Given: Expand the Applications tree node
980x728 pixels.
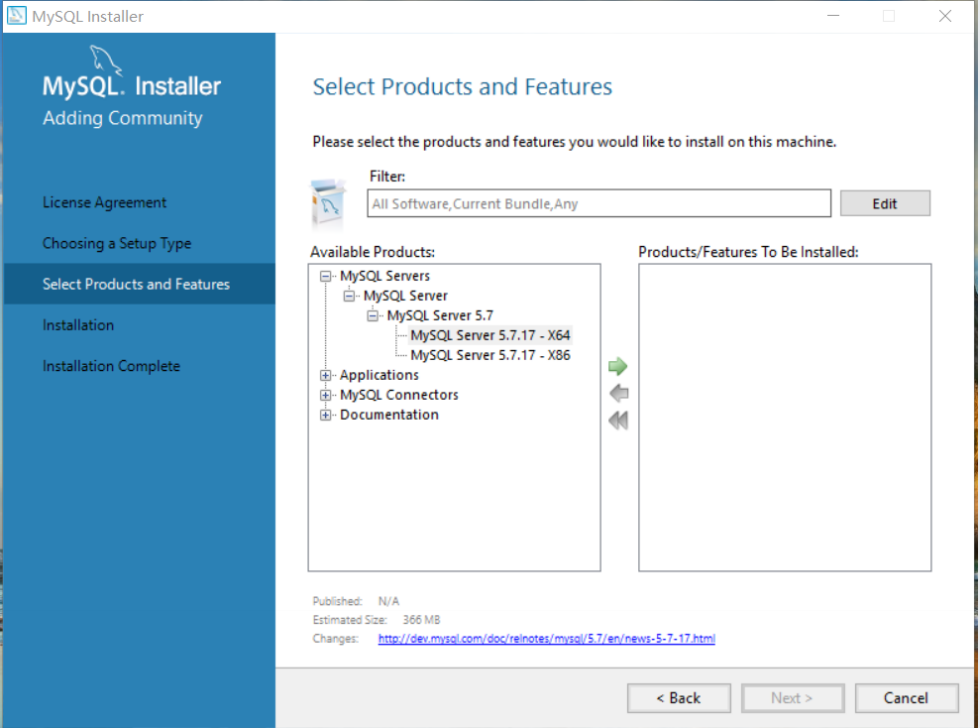Looking at the screenshot, I should [325, 375].
